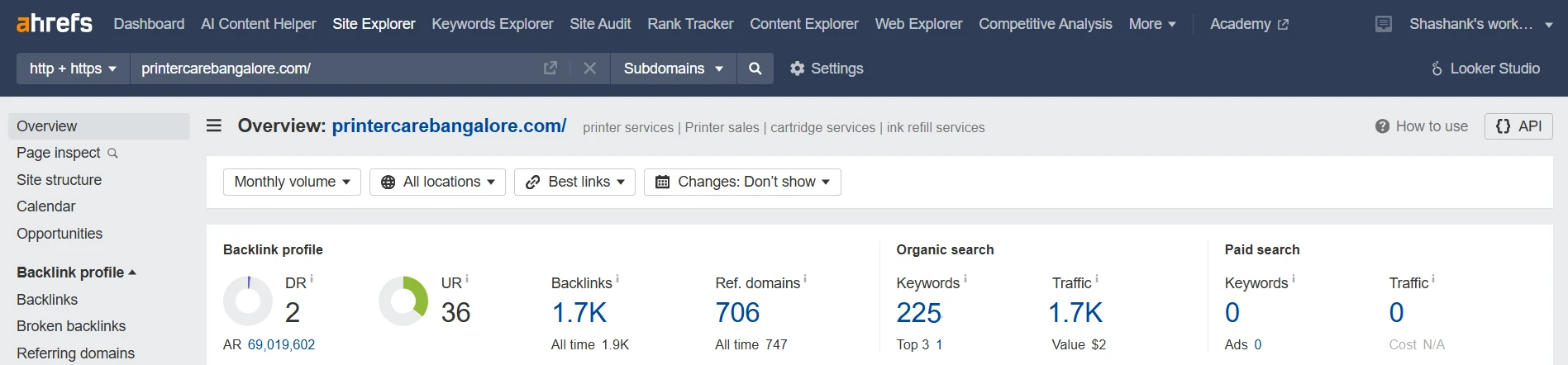Viewport: 1568px width, 365px height.
Task: Open Keywords Explorer
Action: [x=493, y=24]
